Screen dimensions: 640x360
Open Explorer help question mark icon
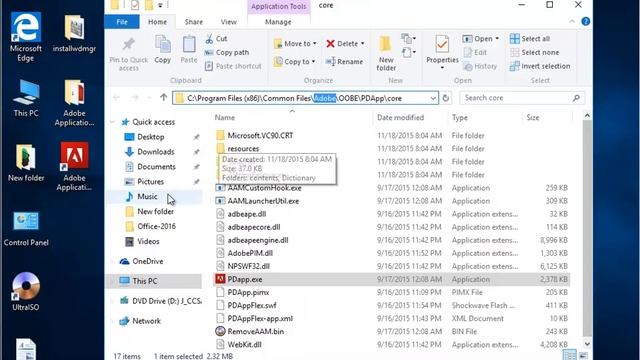tap(586, 22)
